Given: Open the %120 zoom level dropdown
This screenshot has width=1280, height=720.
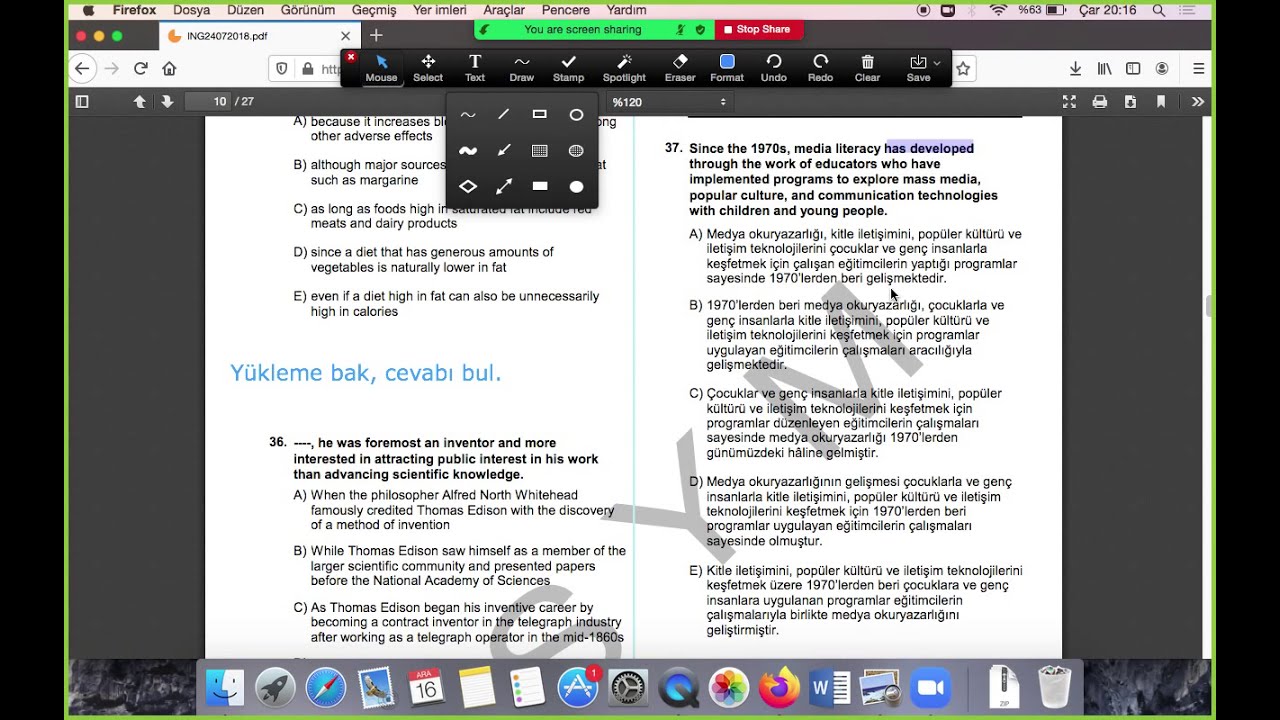Looking at the screenshot, I should 669,102.
